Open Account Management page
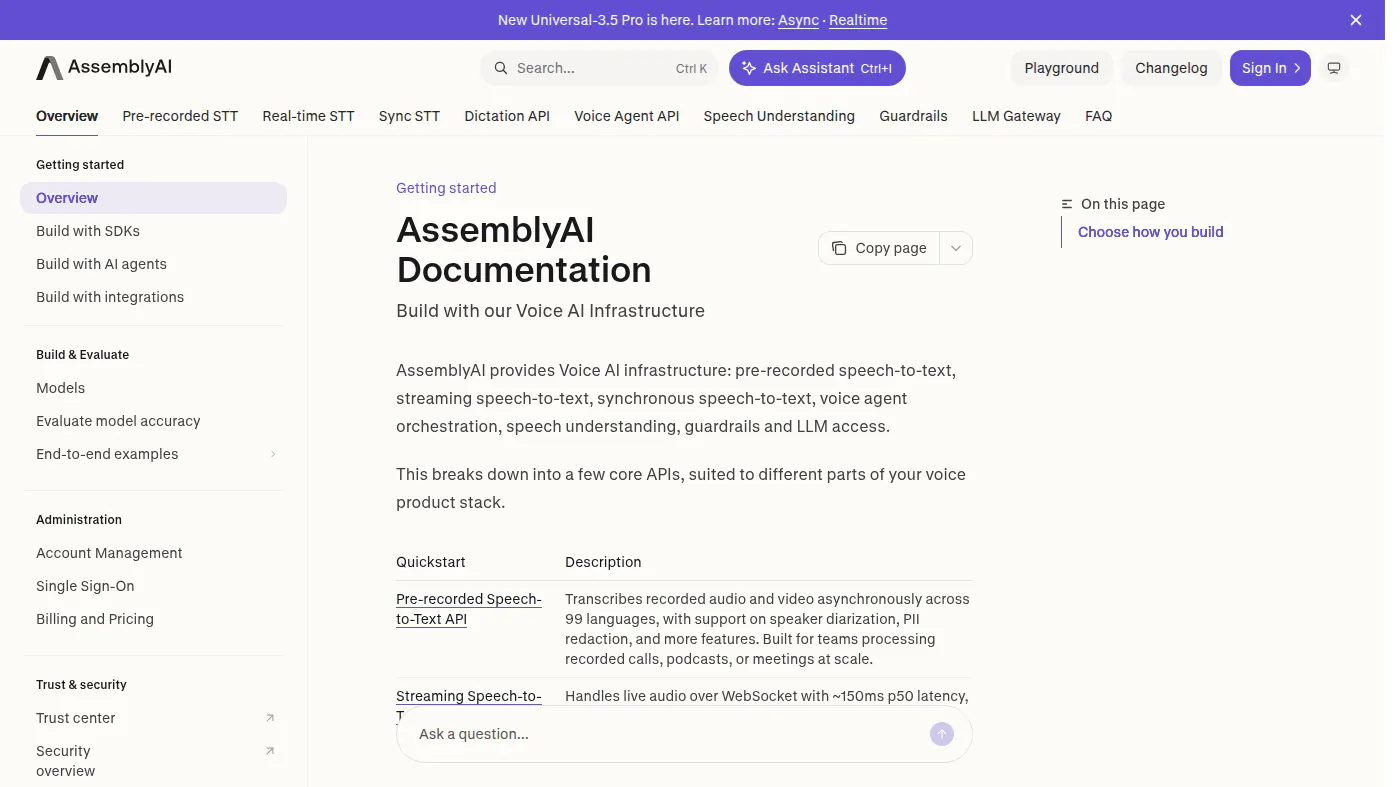1400x787 pixels. click(153, 553)
